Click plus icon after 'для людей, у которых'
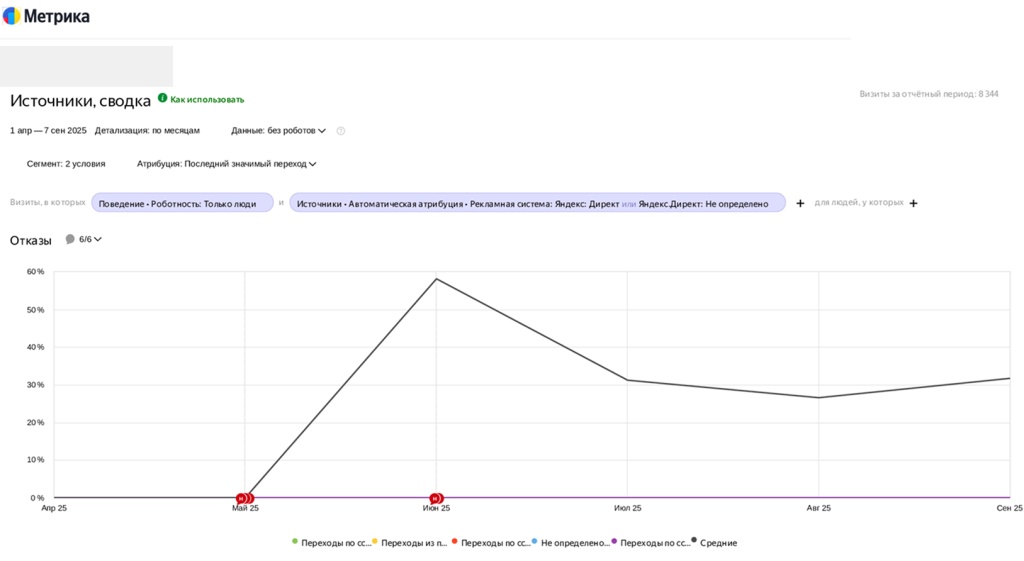The image size is (1024, 561). tap(913, 203)
